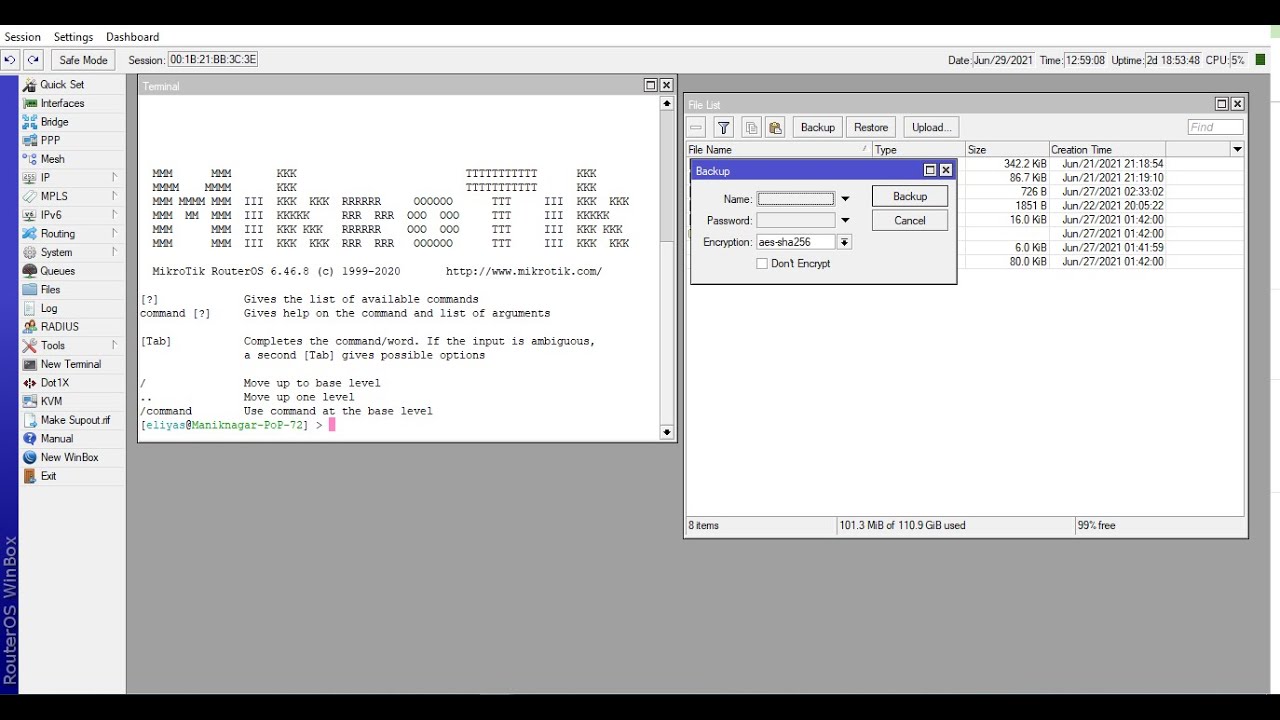Expand the IP submenu

coord(70,178)
